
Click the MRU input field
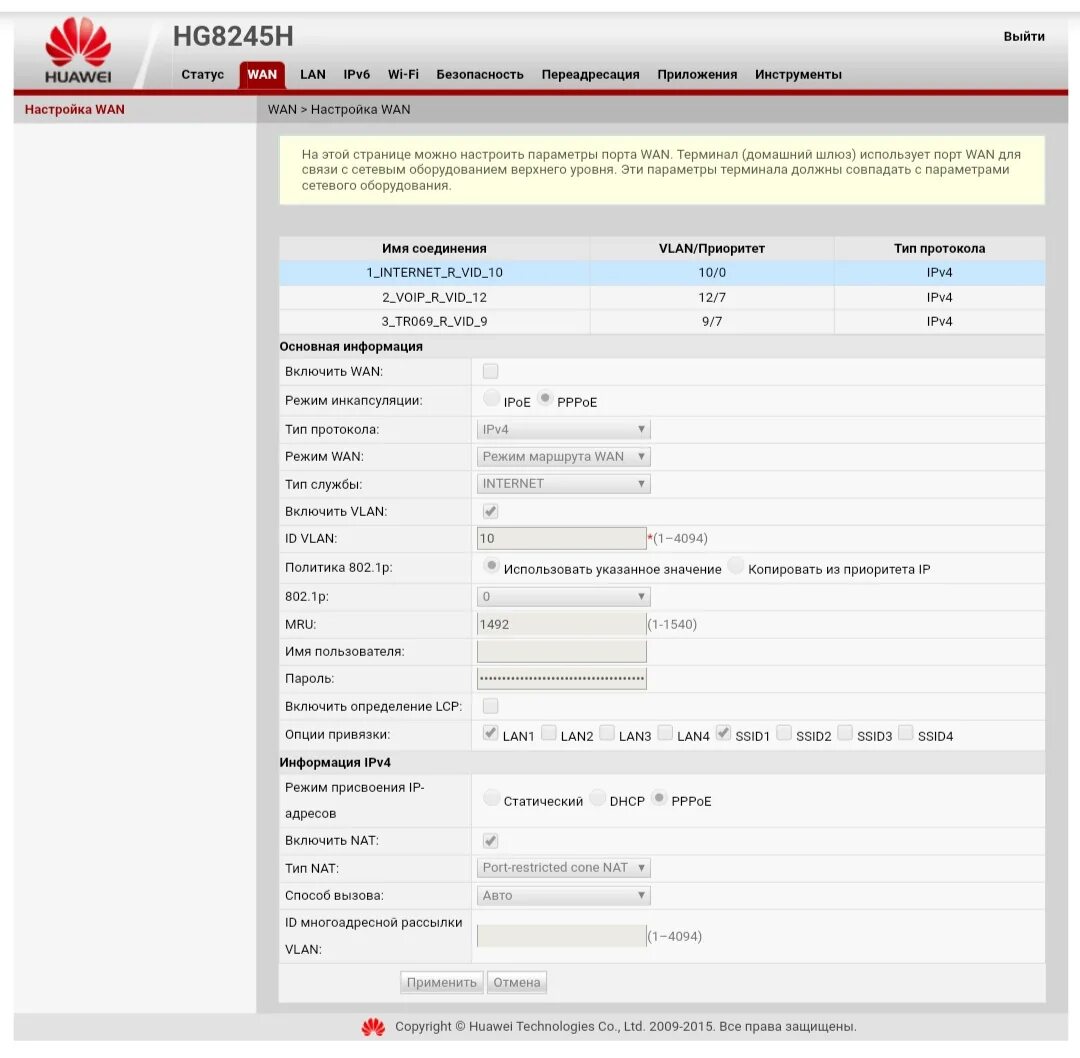tap(561, 624)
